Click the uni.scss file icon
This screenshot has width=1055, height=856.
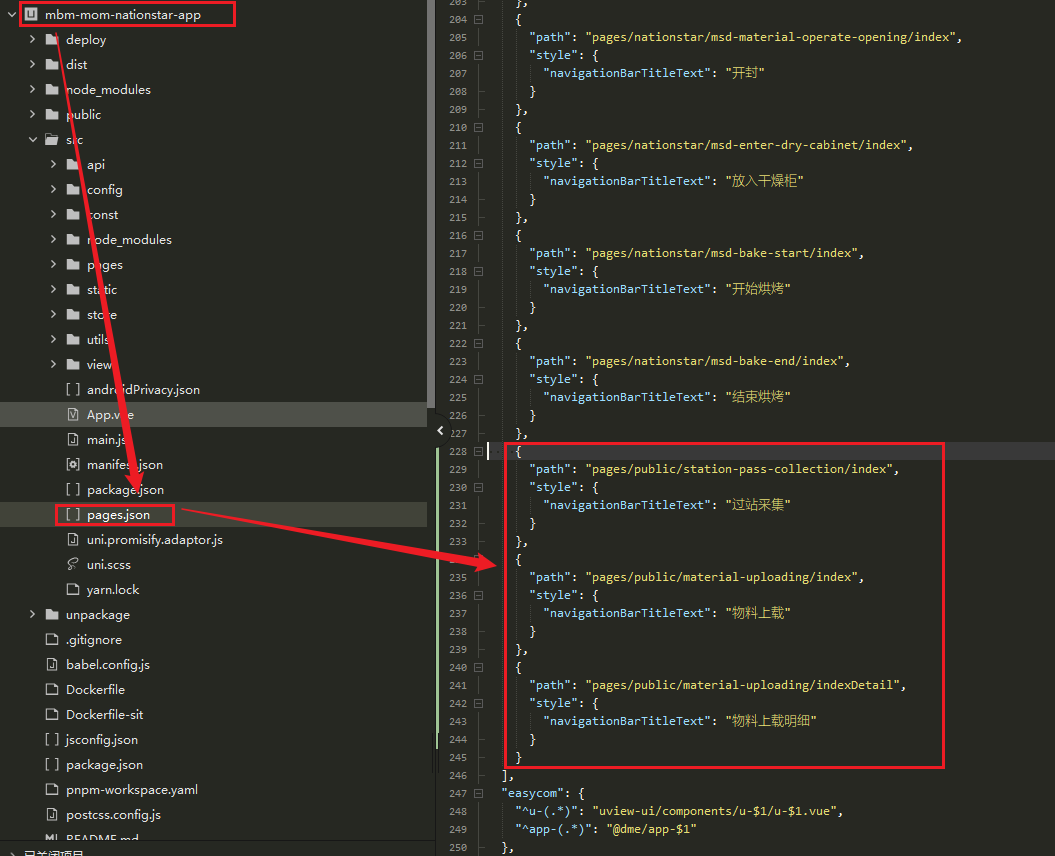pos(72,565)
